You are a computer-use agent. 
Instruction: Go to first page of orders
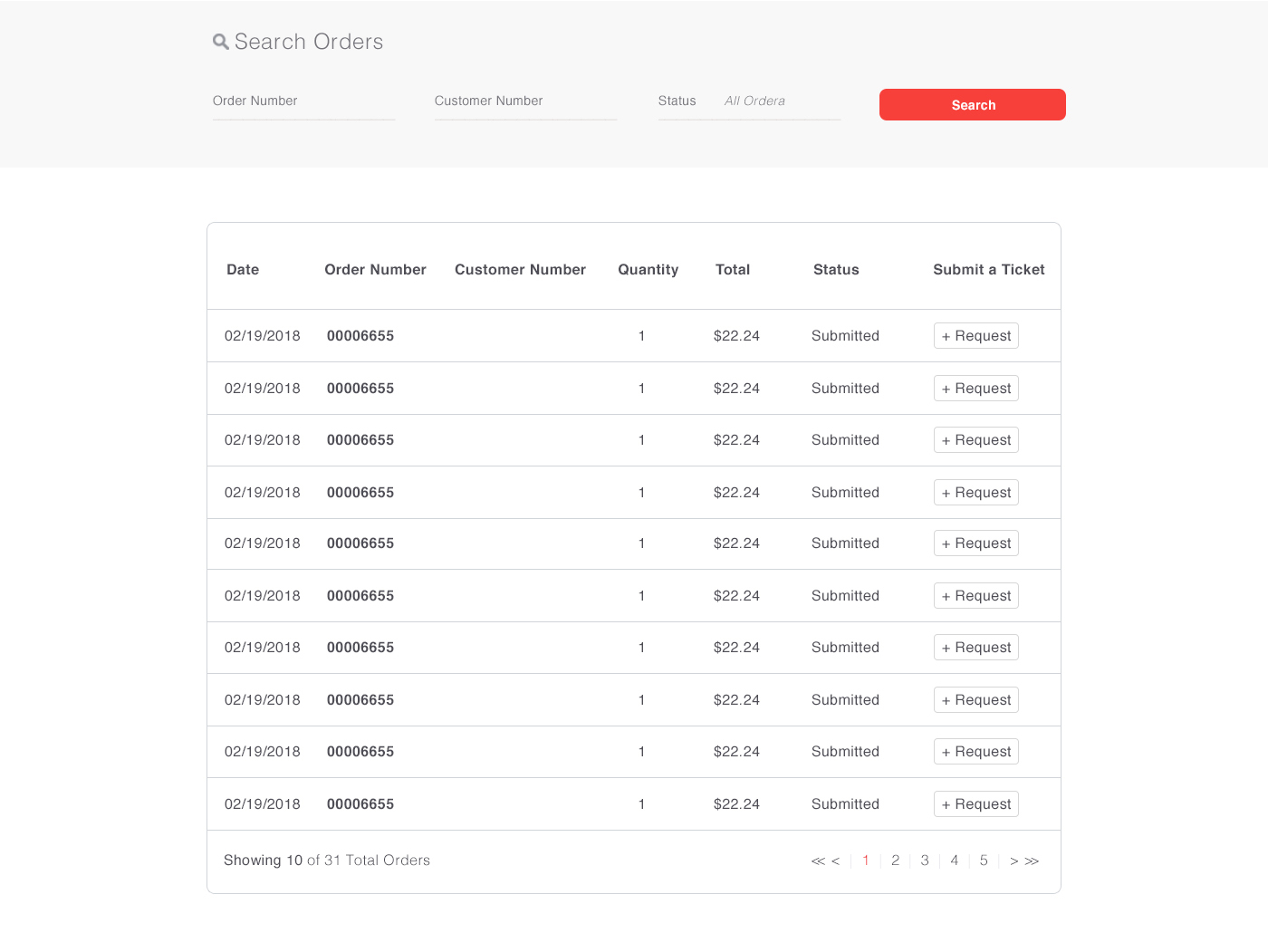[x=818, y=861]
